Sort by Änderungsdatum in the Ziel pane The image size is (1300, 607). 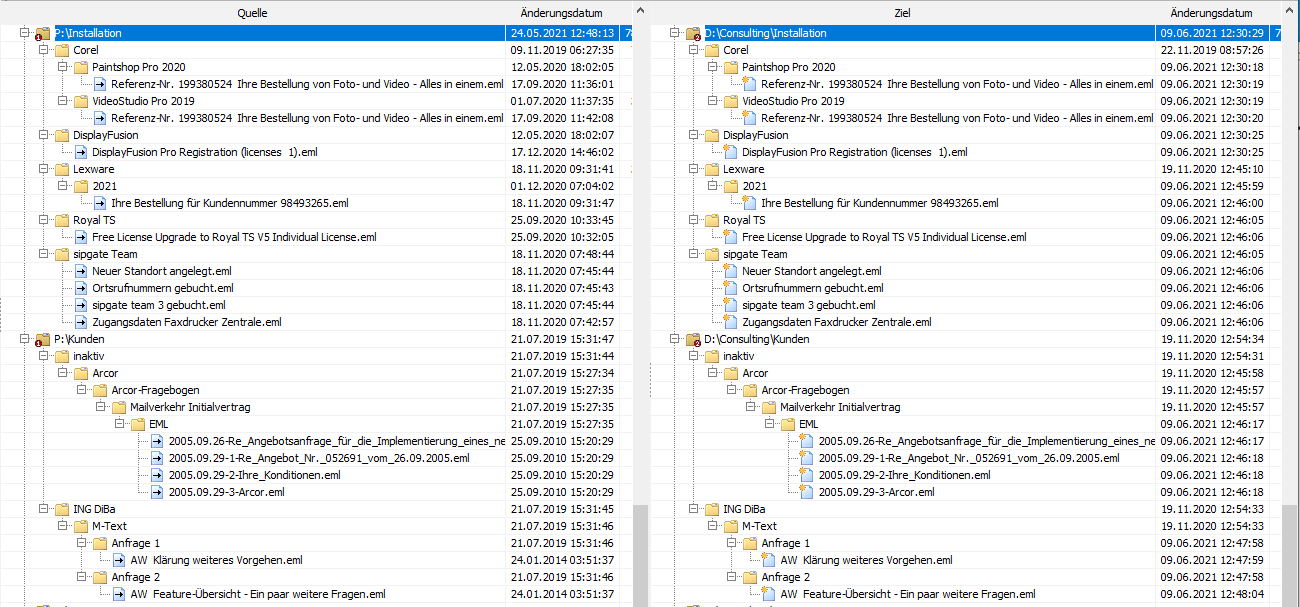[1210, 13]
